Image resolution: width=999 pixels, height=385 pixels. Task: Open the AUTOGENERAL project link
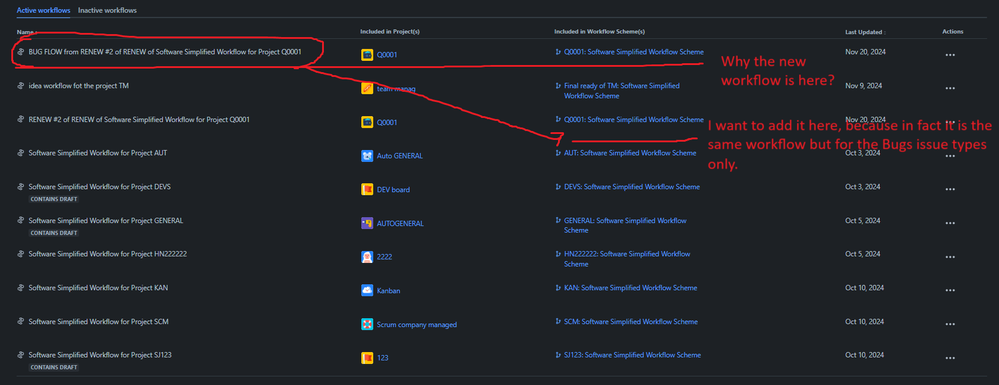coord(400,223)
